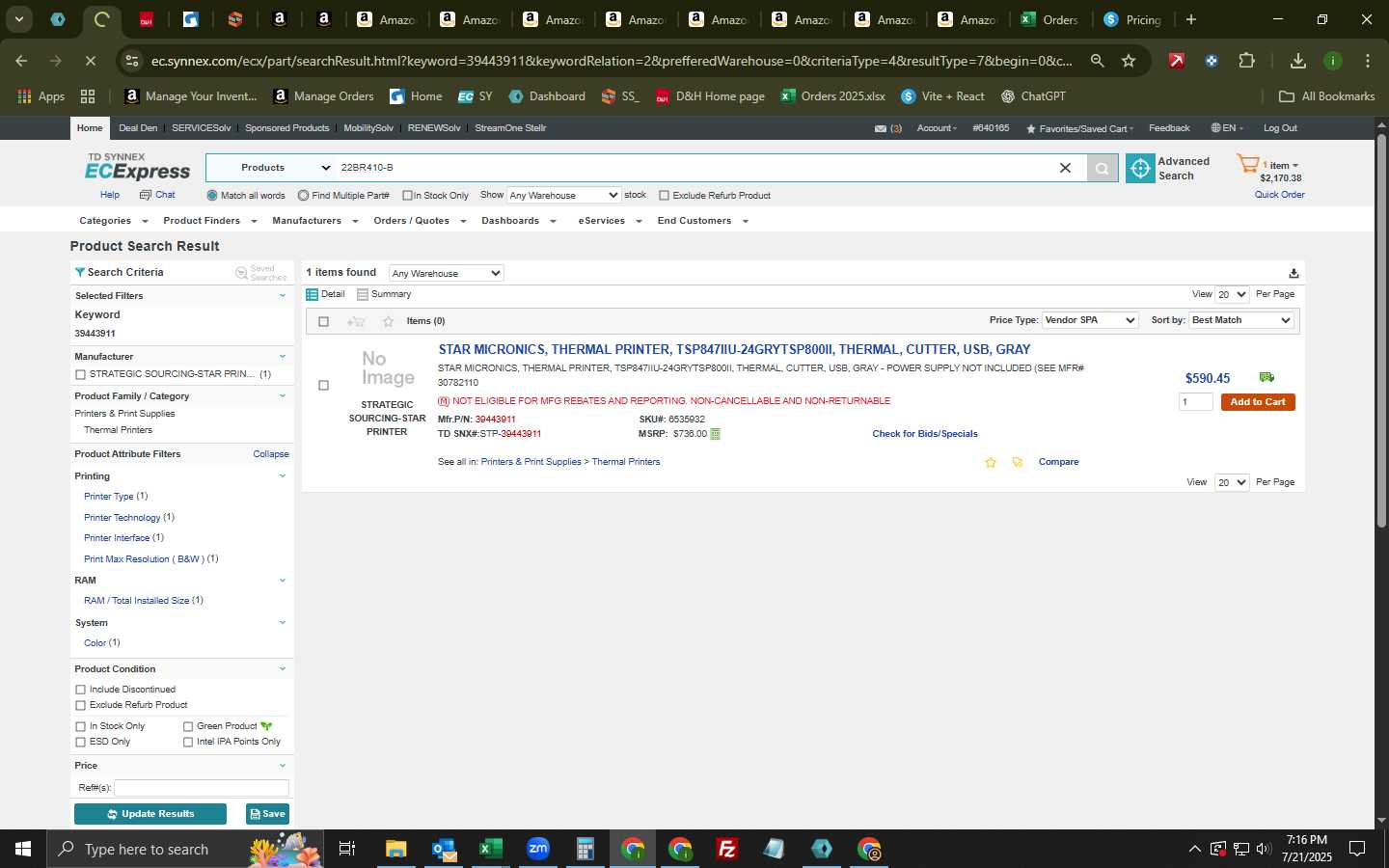This screenshot has width=1389, height=868.
Task: Click the Save search button
Action: pos(267,814)
